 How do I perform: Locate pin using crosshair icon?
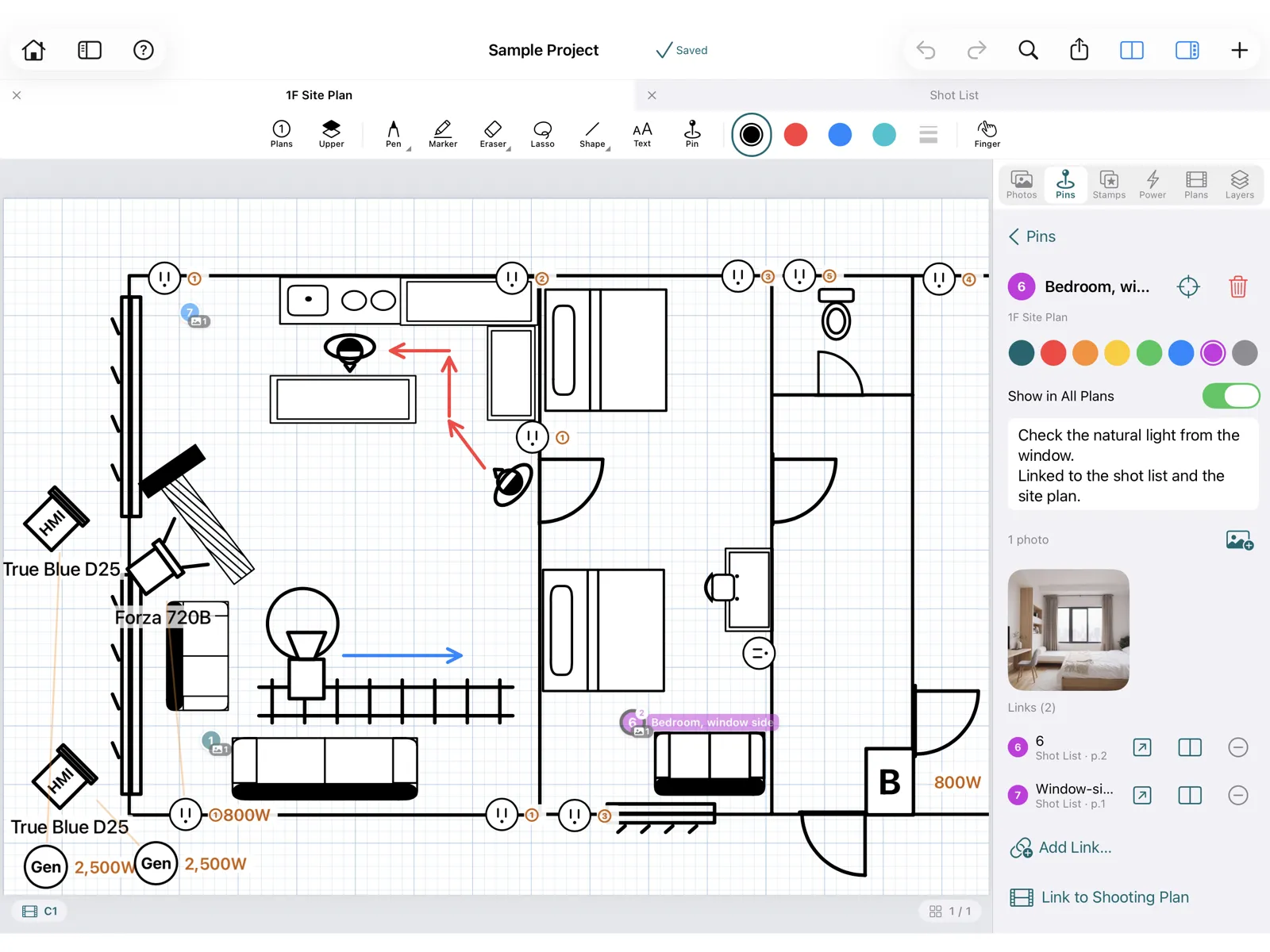[x=1188, y=286]
